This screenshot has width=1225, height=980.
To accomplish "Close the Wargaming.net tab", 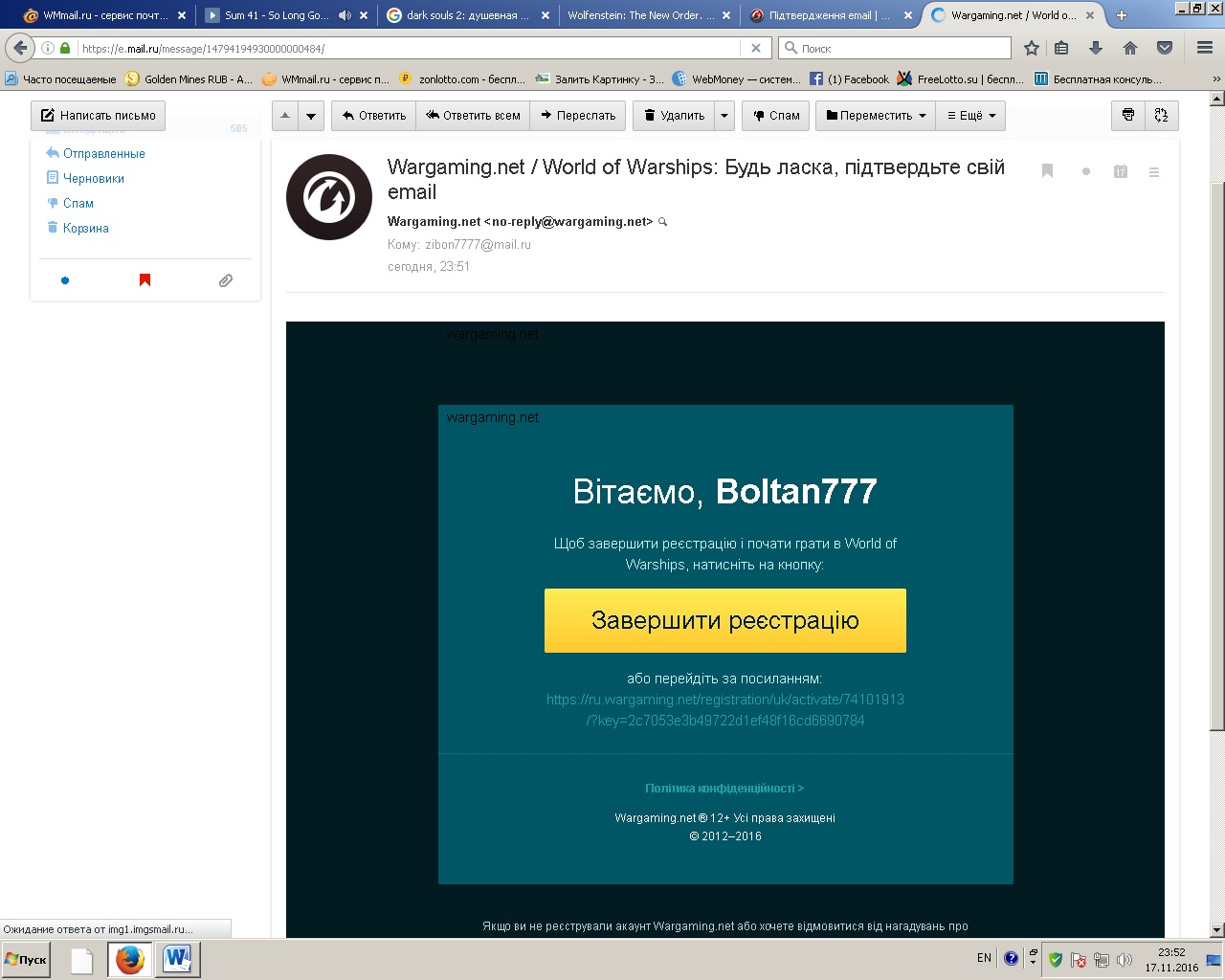I will coord(1090,15).
